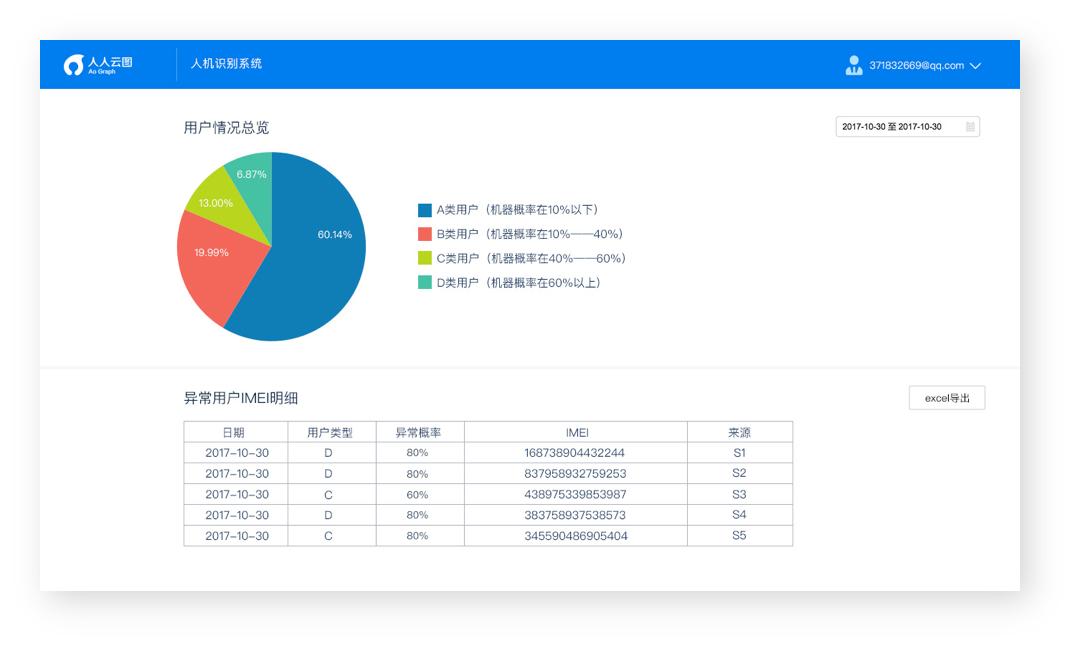Screen dimensions: 1077x648
Task: Click the S1 source cell
Action: point(740,453)
